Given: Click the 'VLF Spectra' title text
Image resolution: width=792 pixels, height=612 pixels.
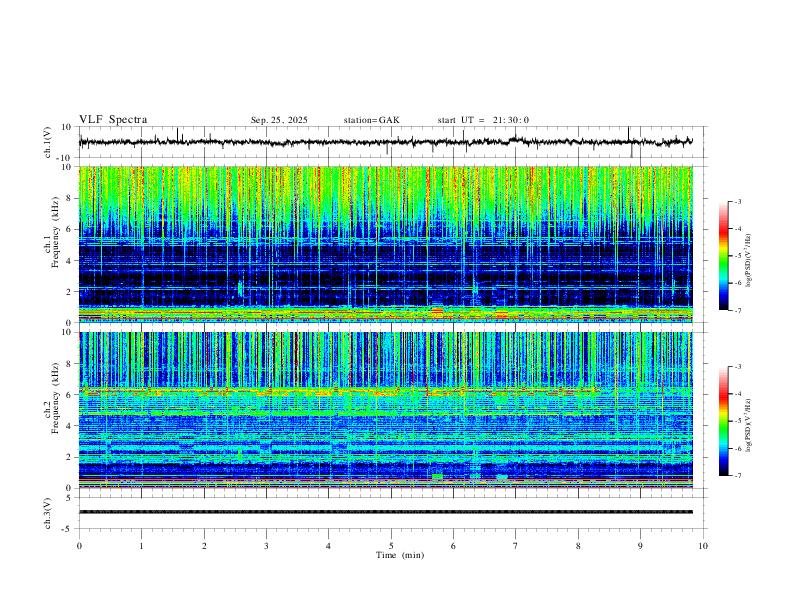Looking at the screenshot, I should [113, 120].
